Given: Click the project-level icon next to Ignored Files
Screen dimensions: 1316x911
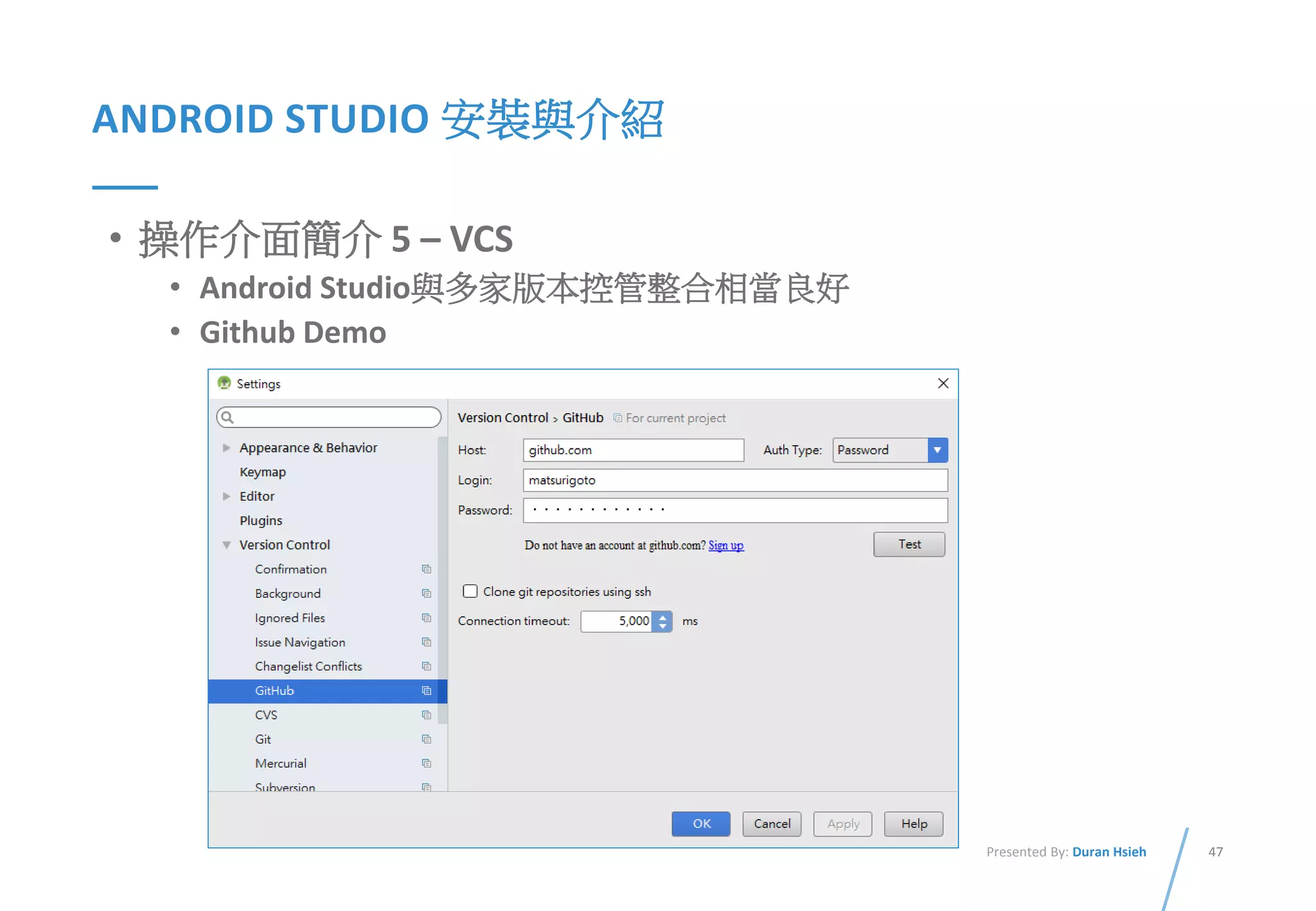Looking at the screenshot, I should pos(426,618).
